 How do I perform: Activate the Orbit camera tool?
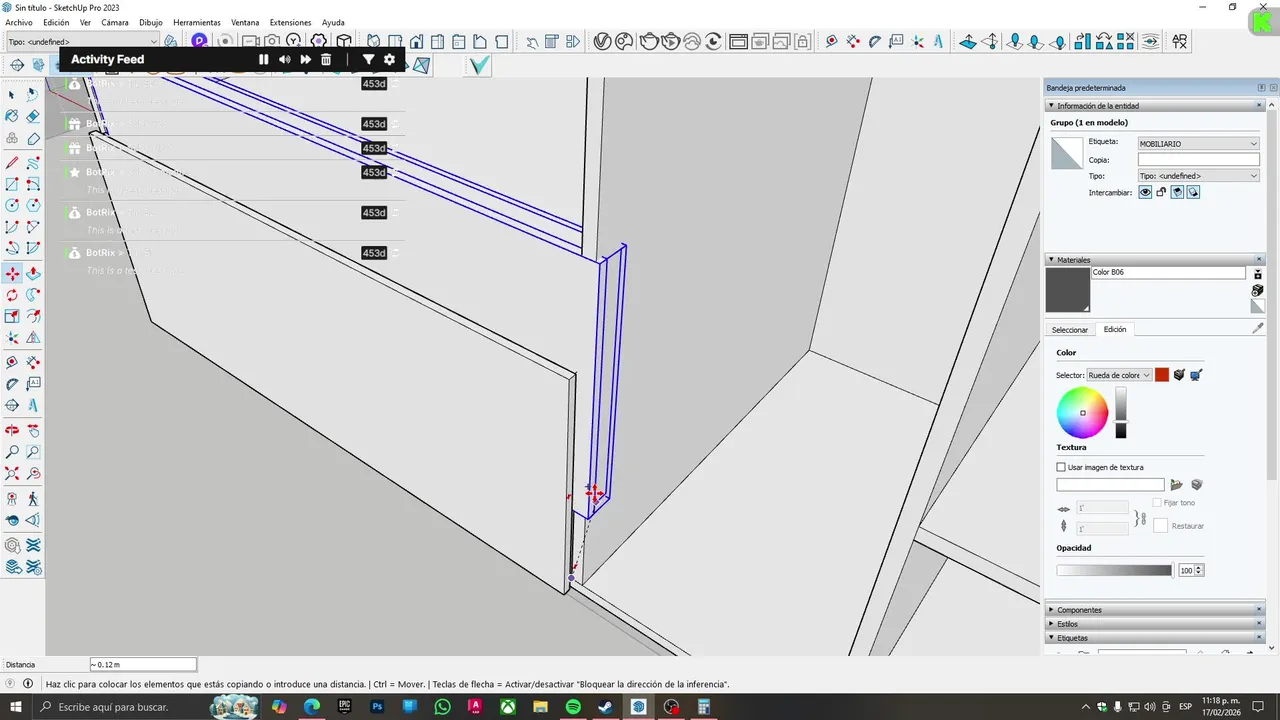pyautogui.click(x=12, y=429)
